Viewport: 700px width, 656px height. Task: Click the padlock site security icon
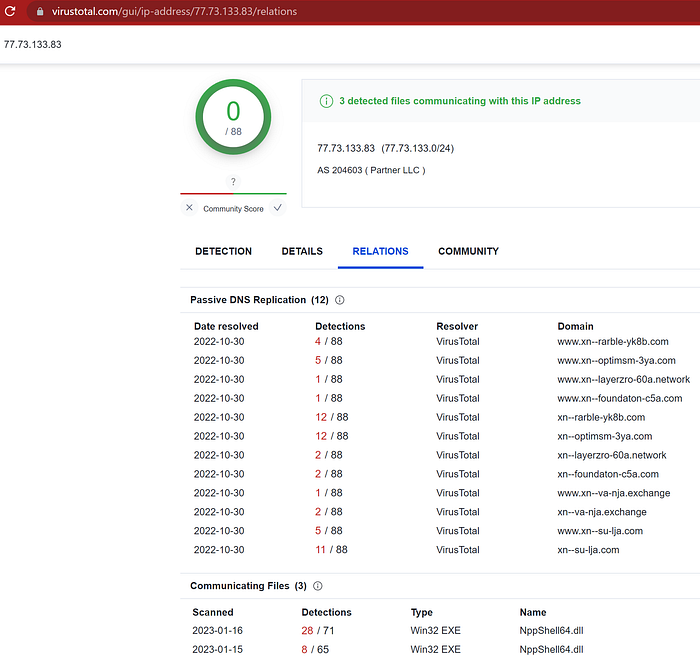pyautogui.click(x=40, y=12)
